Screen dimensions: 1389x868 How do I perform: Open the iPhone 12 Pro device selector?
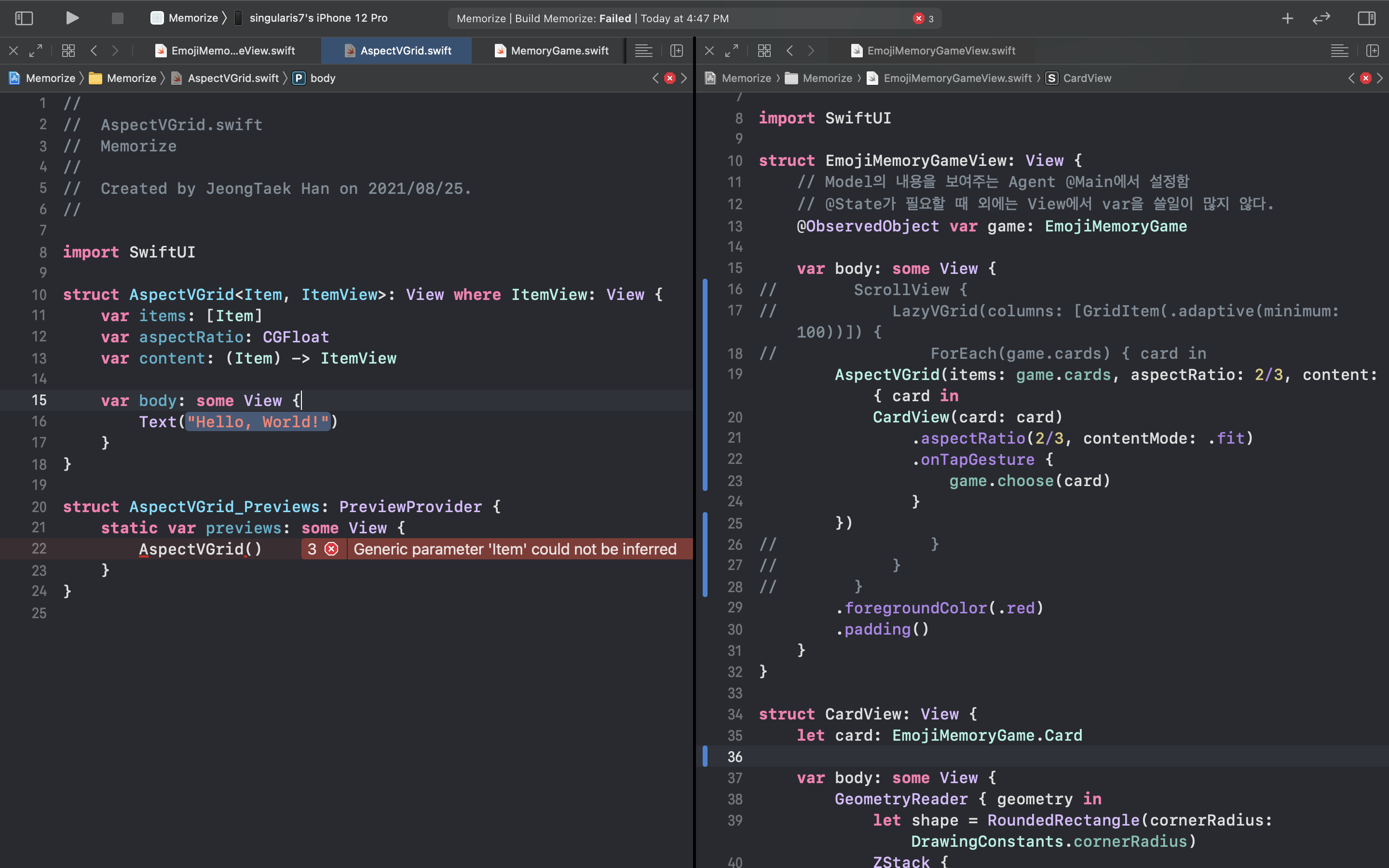click(x=318, y=18)
